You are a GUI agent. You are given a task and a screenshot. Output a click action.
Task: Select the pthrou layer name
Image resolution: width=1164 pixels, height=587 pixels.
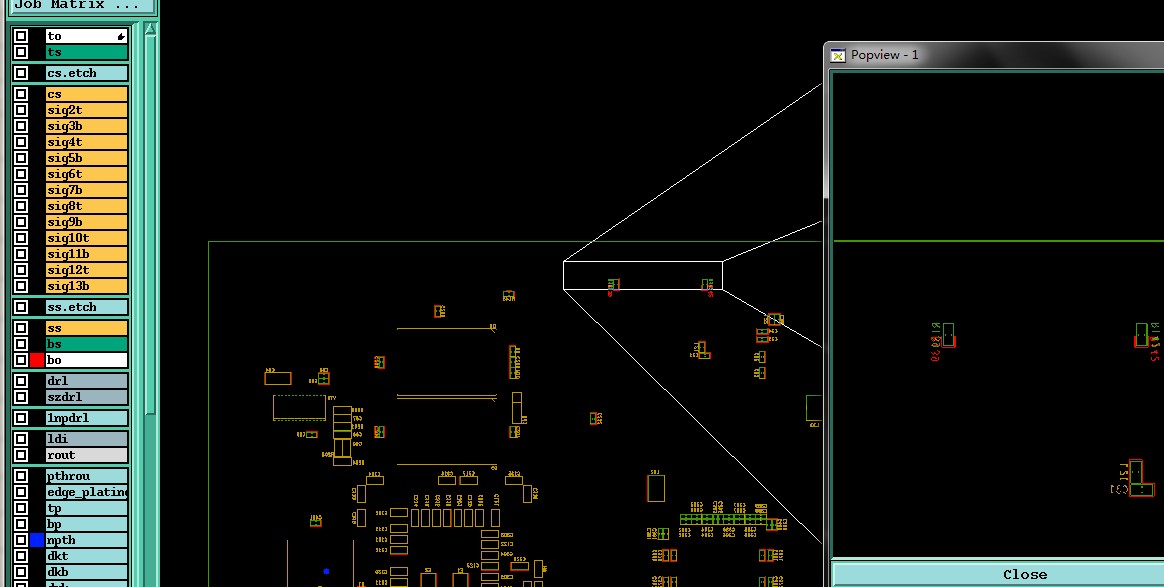pyautogui.click(x=87, y=476)
